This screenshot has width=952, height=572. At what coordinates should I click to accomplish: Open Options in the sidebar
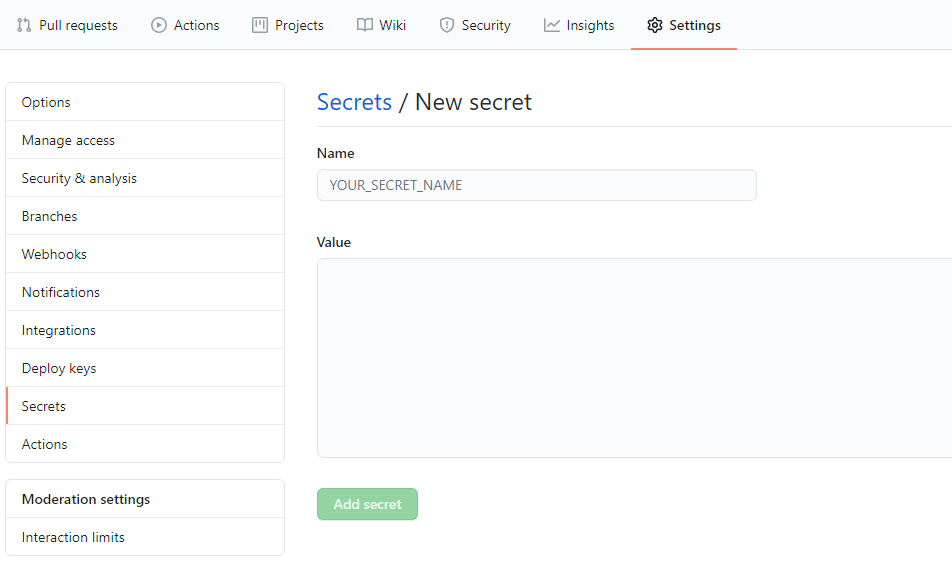(x=145, y=102)
